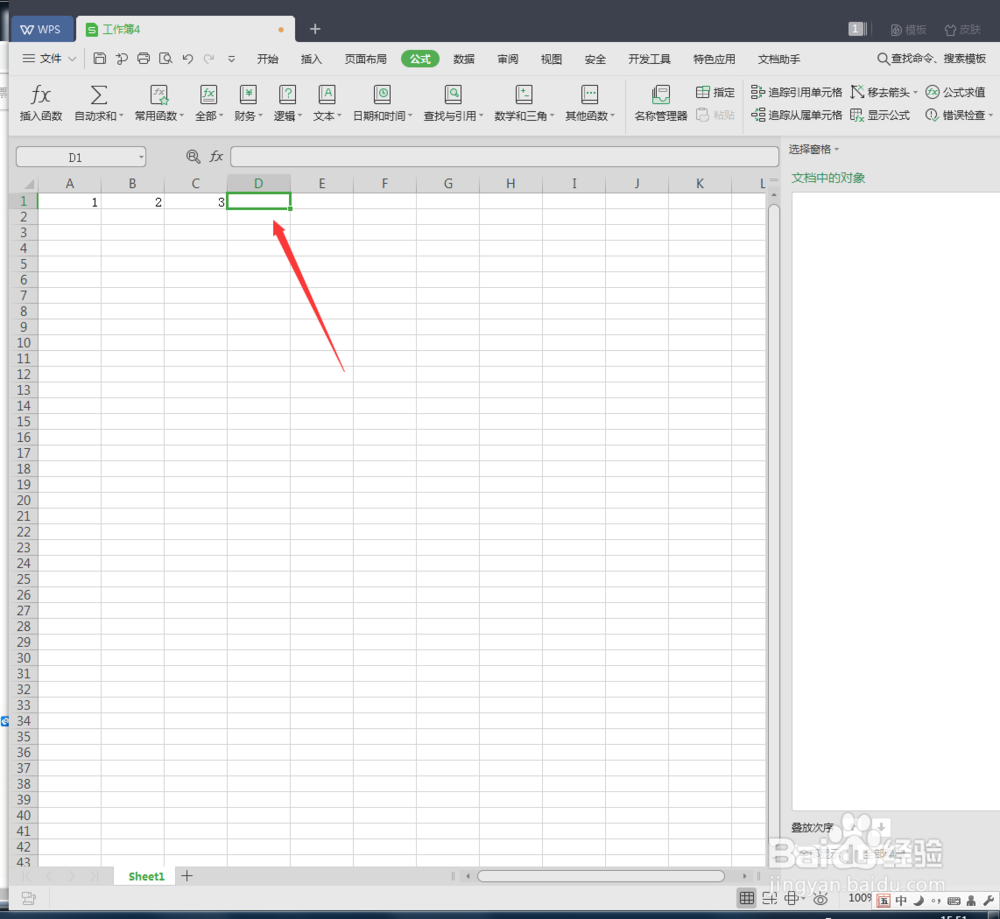Click the Print icon in quick toolbar
Viewport: 1000px width, 919px height.
point(143,59)
